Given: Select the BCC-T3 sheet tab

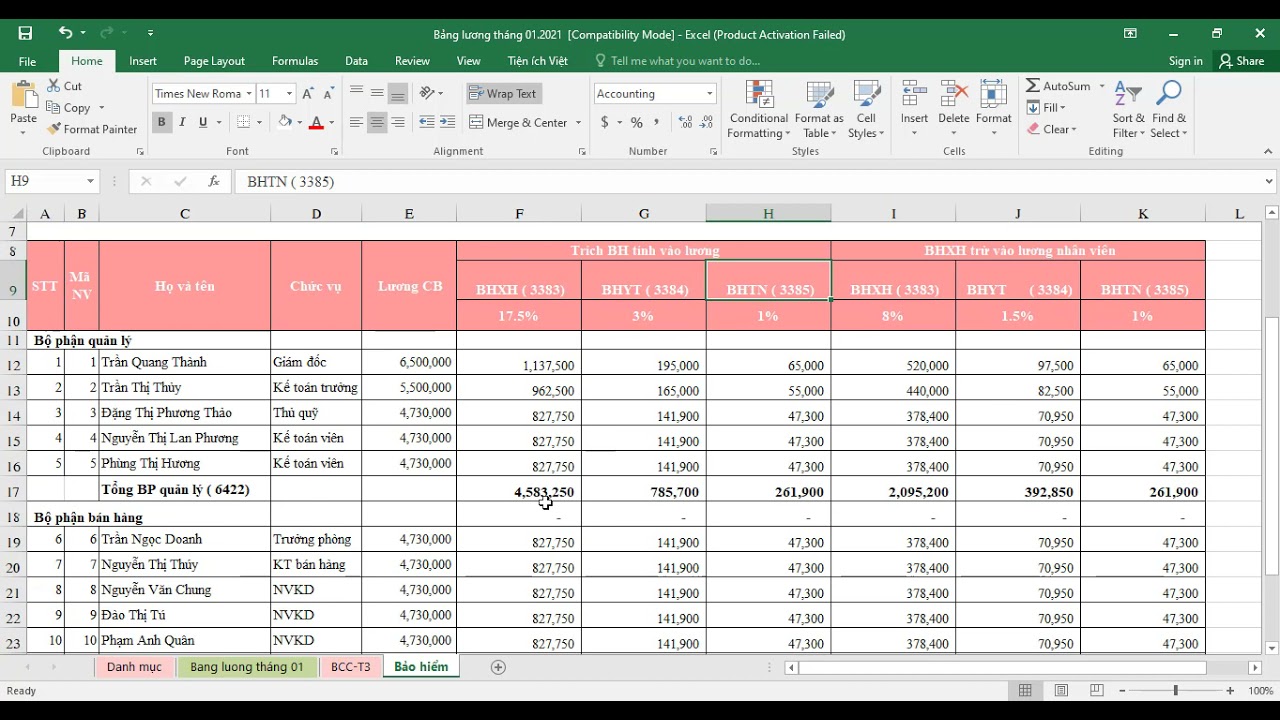Looking at the screenshot, I should [350, 667].
